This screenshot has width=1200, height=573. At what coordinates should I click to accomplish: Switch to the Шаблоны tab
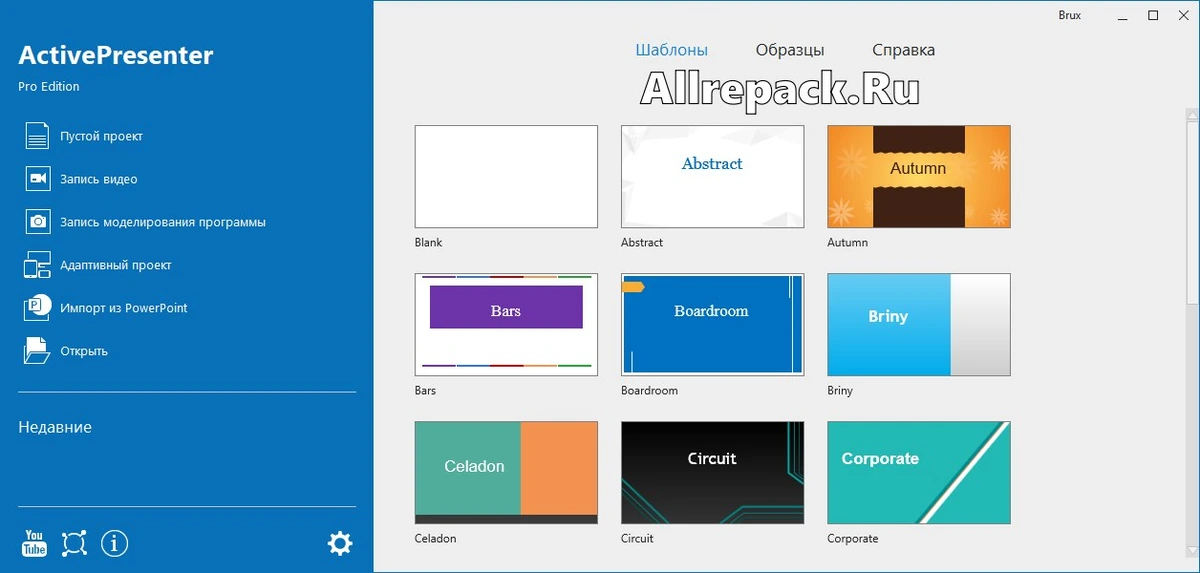[x=672, y=50]
